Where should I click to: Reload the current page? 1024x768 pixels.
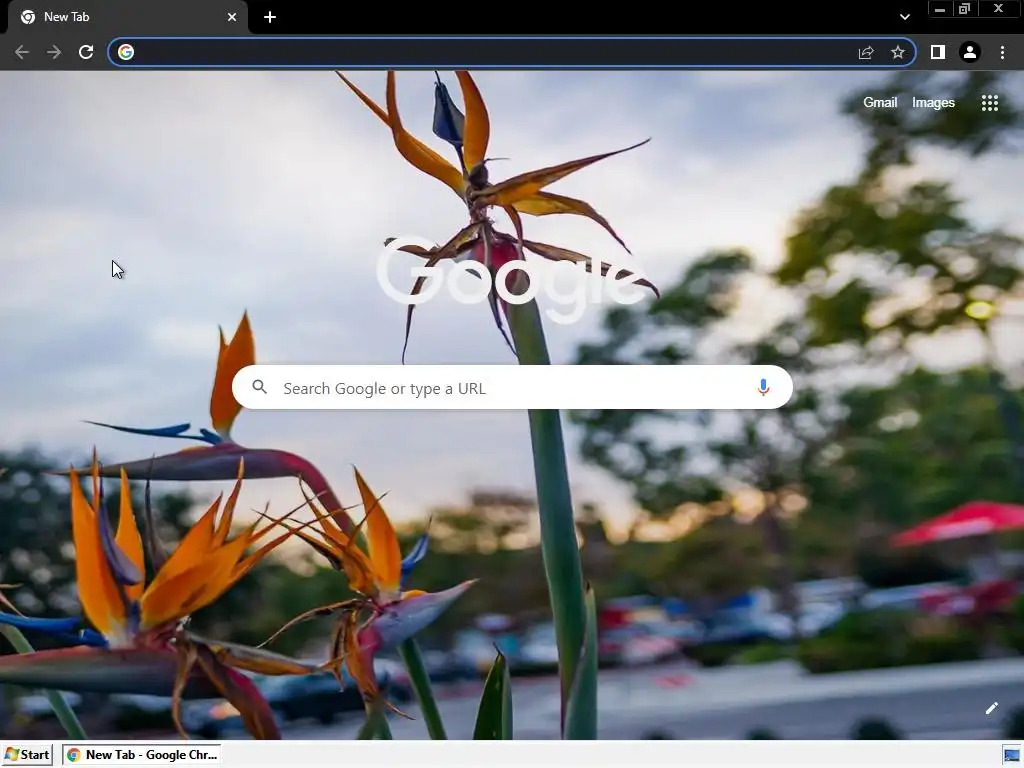pos(86,52)
